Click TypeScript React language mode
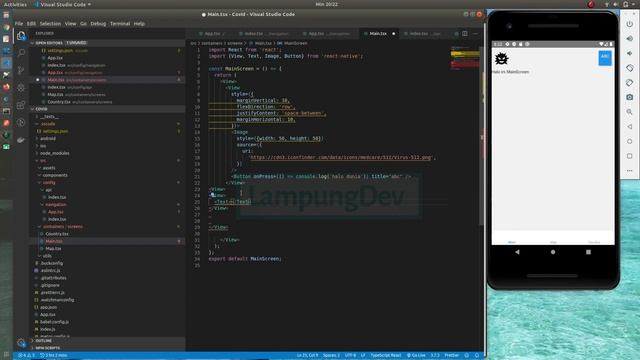Image resolution: width=640 pixels, height=360 pixels. pyautogui.click(x=386, y=356)
